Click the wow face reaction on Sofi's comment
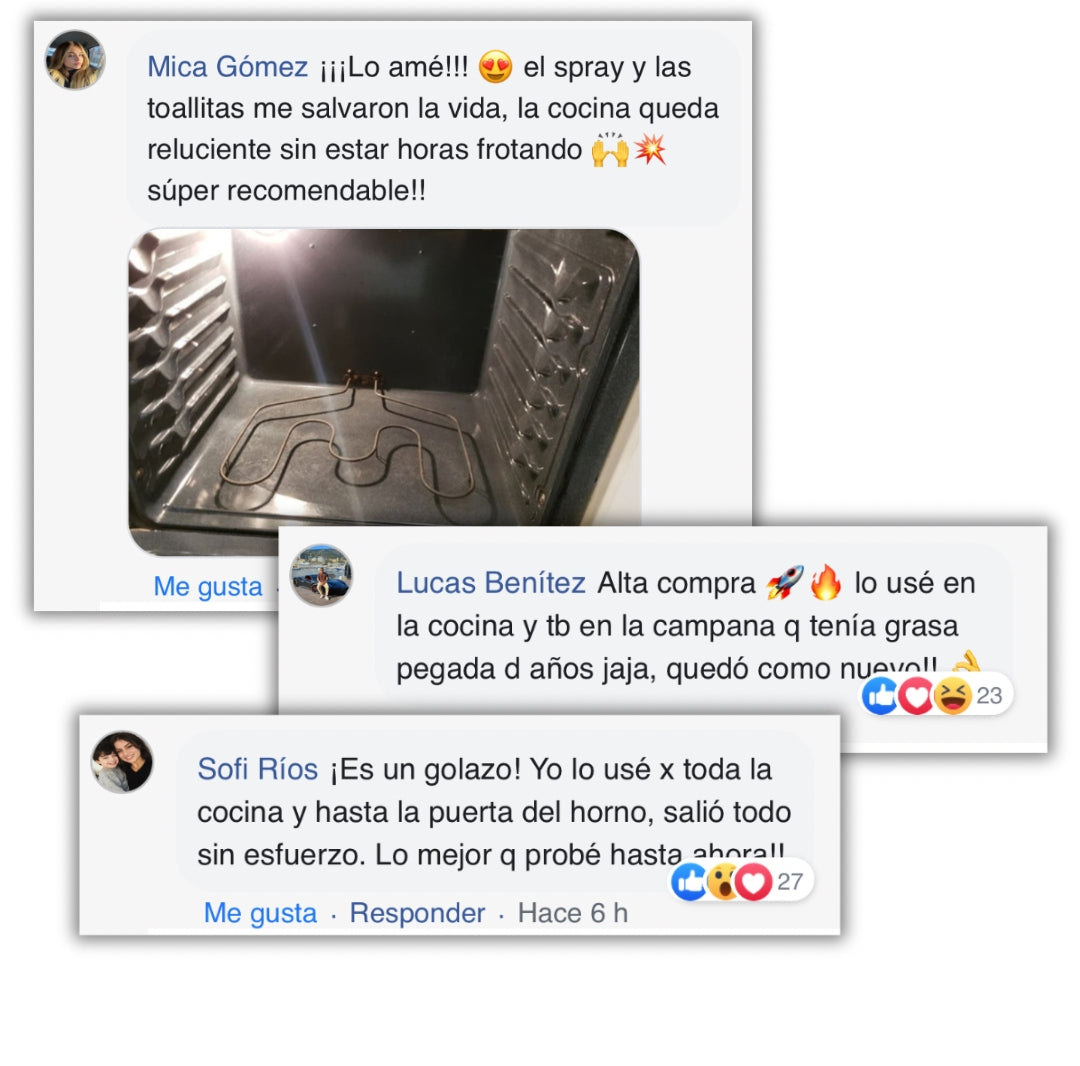This screenshot has width=1080, height=1066. pyautogui.click(x=723, y=881)
